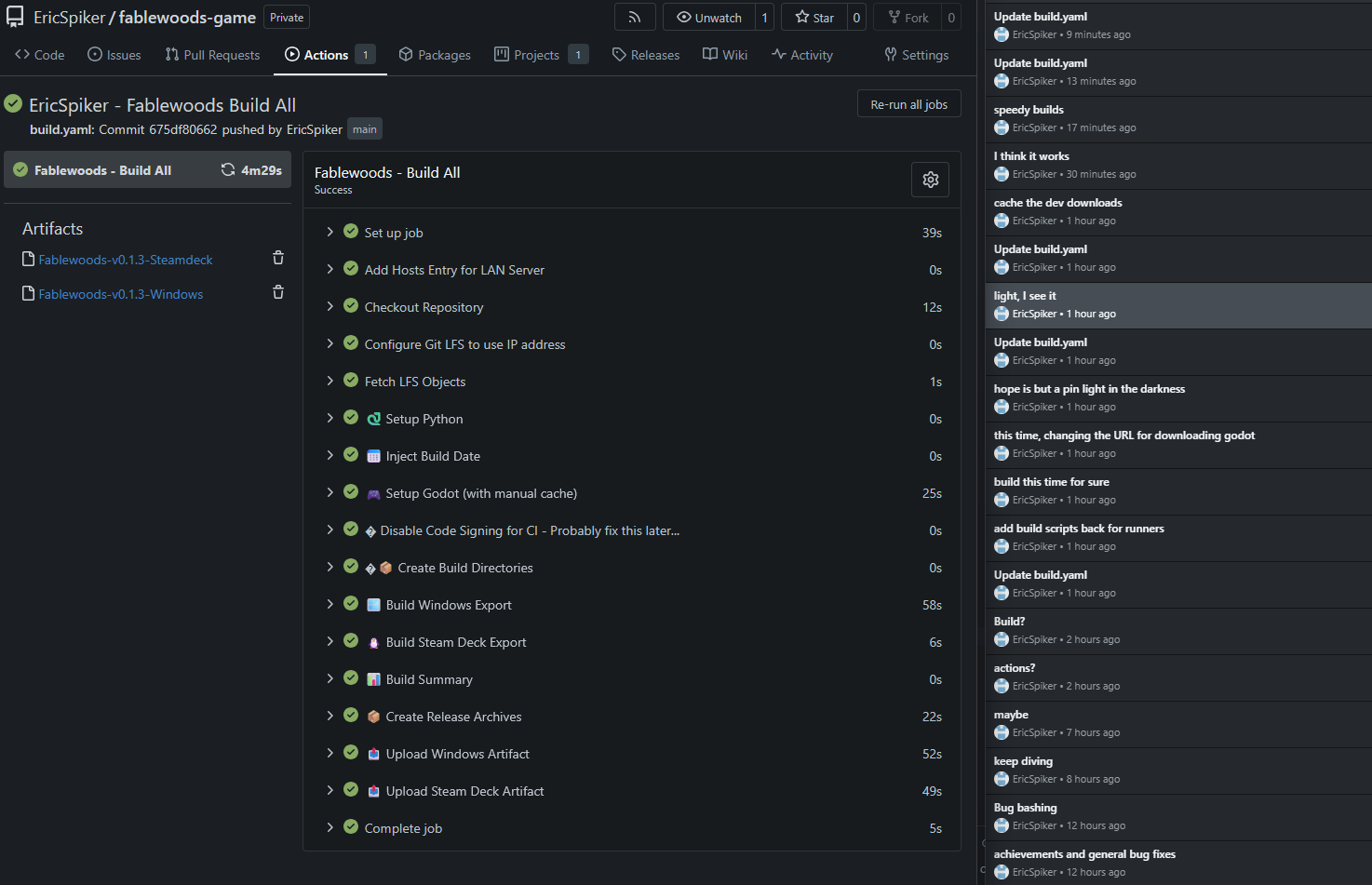Click the RSS feed icon button
Viewport: 1372px width, 885px height.
[x=635, y=17]
